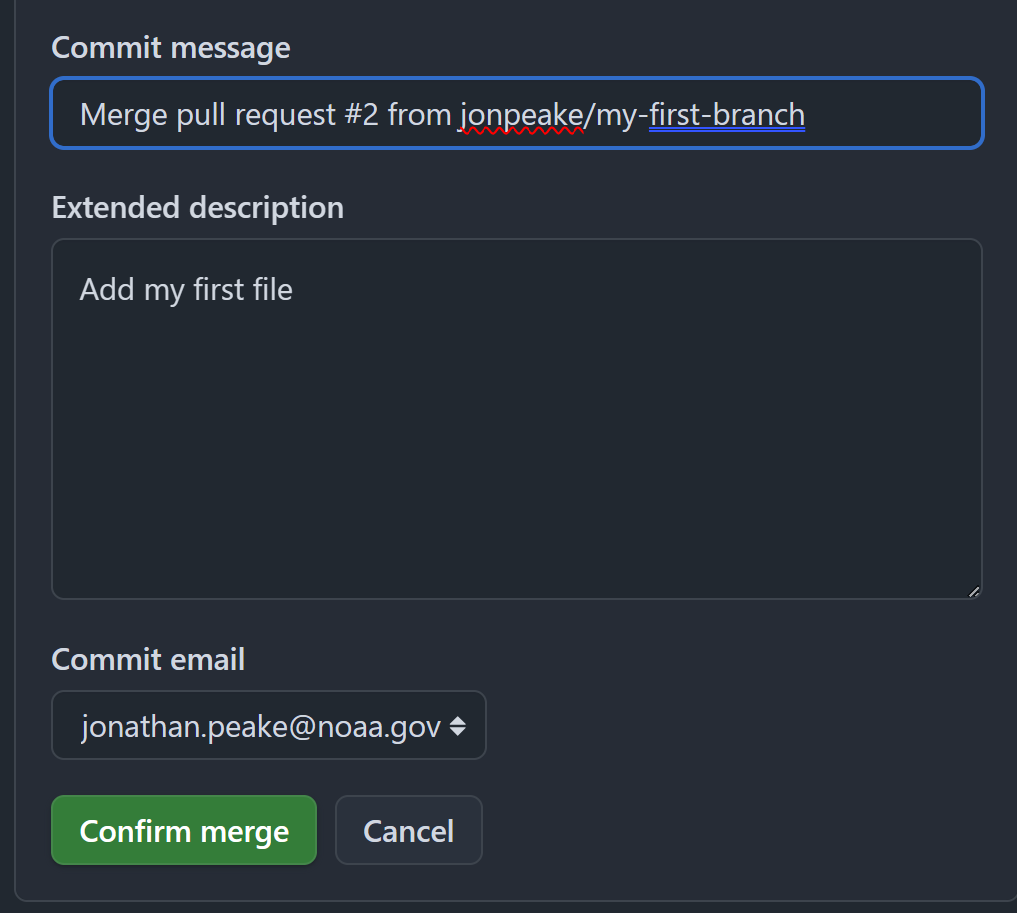Place cursor on 'Add my first file' text

click(186, 289)
